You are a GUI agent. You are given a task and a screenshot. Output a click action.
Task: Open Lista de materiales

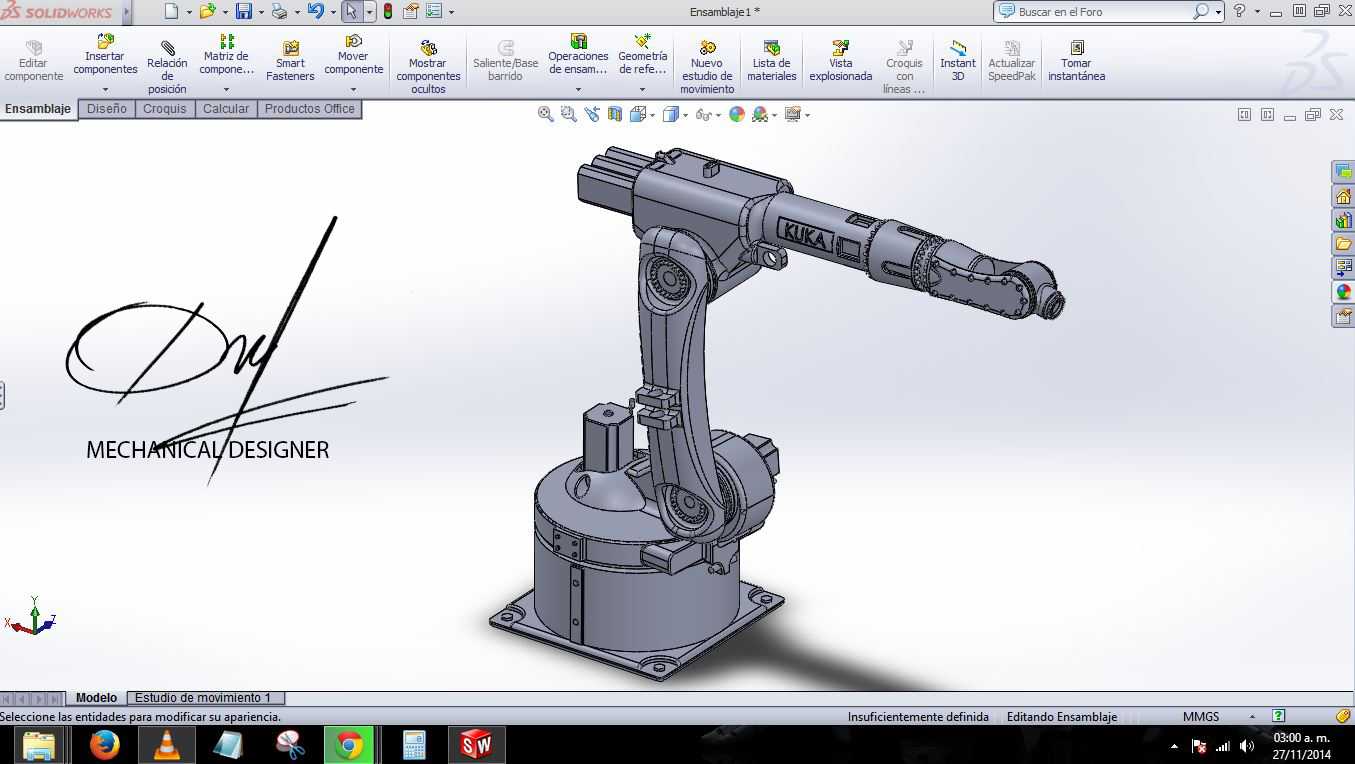coord(771,62)
